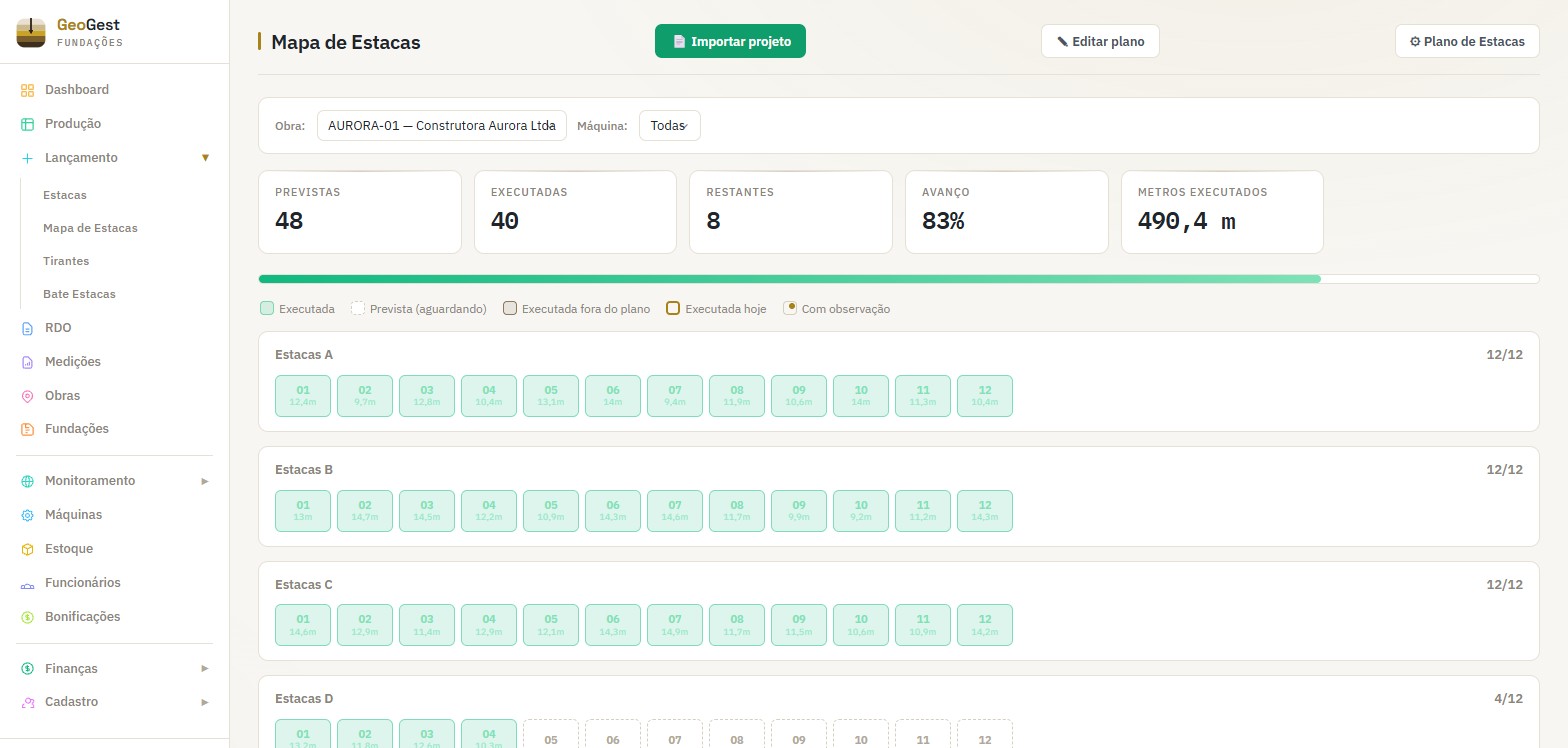The image size is (1568, 748).
Task: Click the green Executada legend swatch
Action: pos(267,309)
